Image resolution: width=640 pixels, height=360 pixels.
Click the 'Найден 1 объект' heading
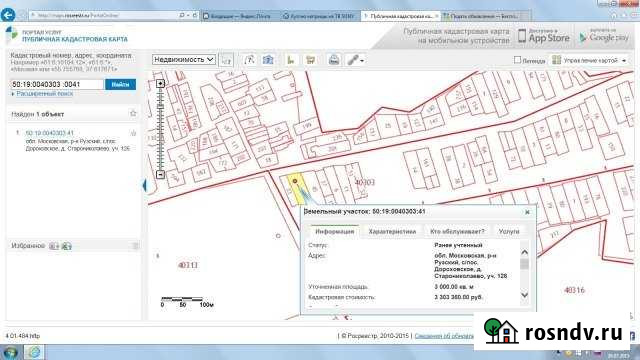[38, 114]
